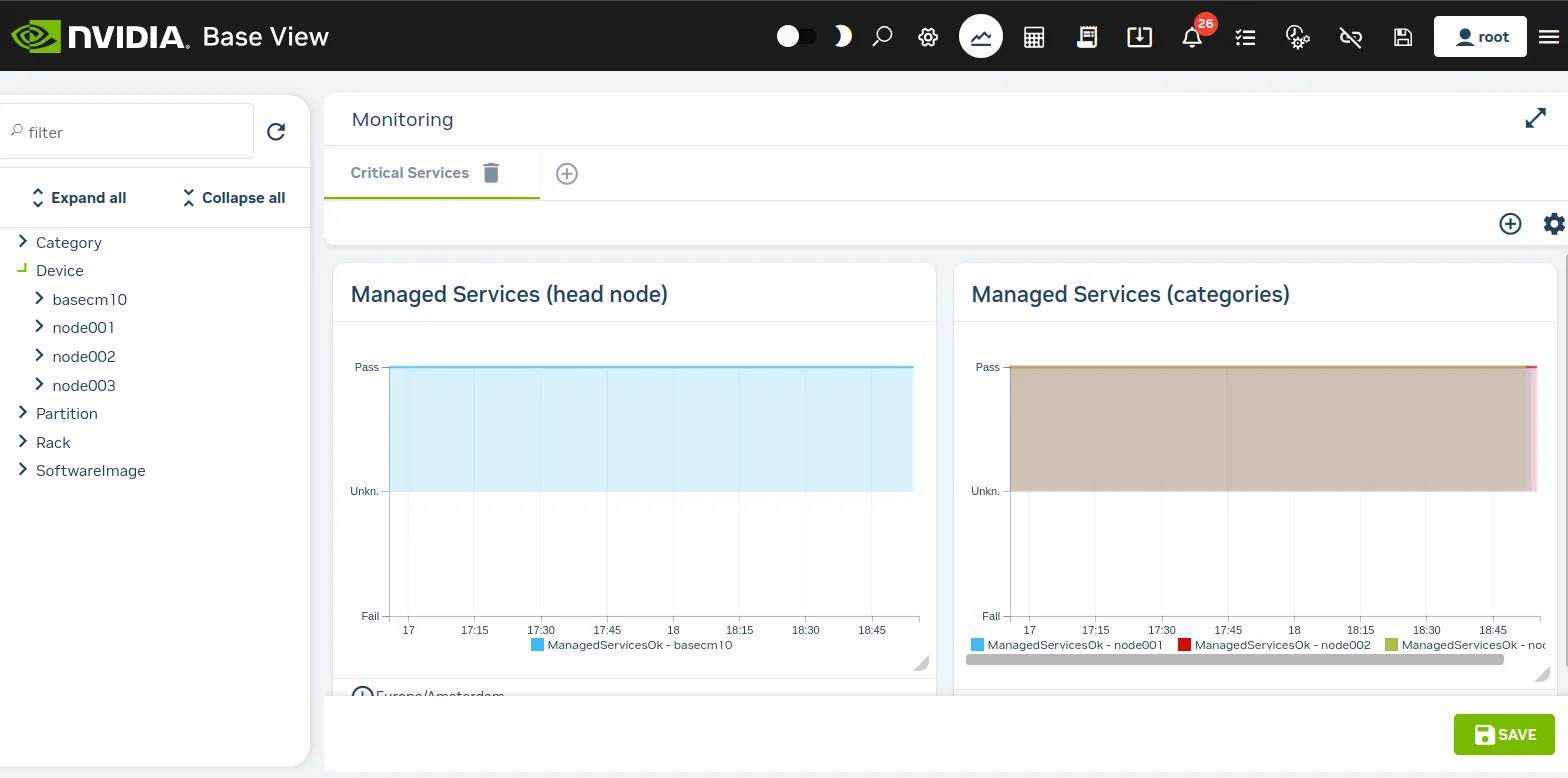This screenshot has width=1568, height=778.
Task: Open the hamburger menu in top bar
Action: tap(1549, 37)
